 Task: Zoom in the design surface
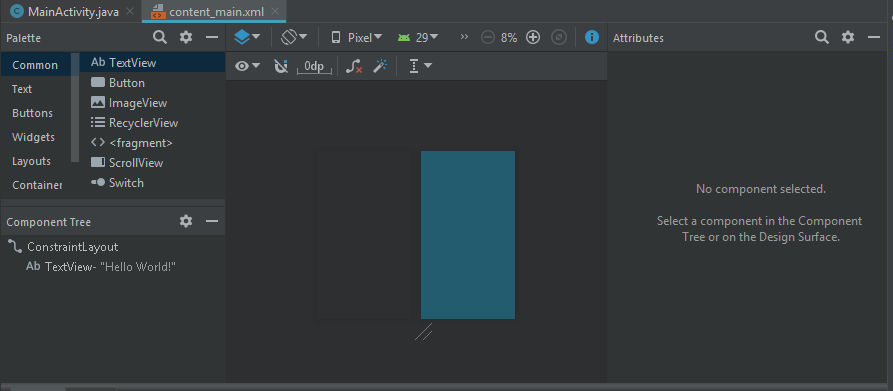[x=532, y=38]
